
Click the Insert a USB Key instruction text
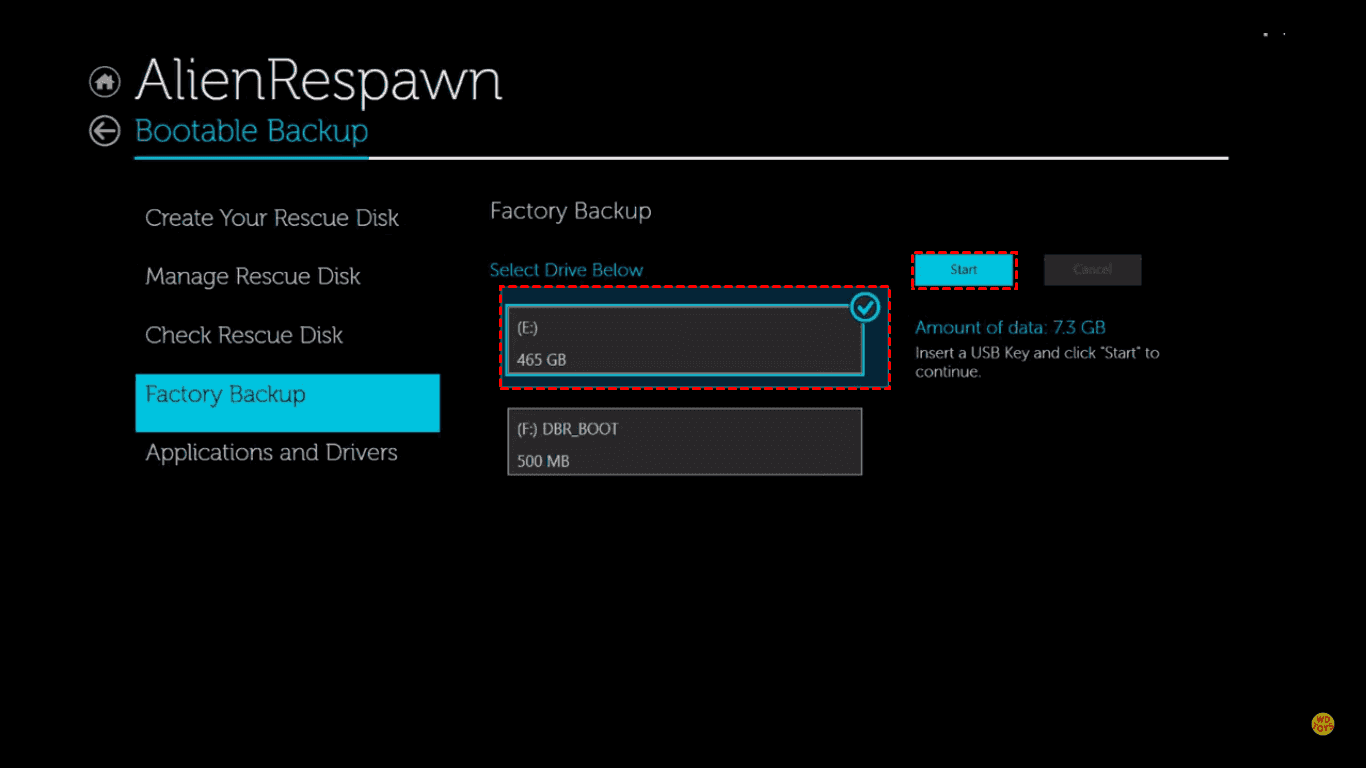(1037, 362)
